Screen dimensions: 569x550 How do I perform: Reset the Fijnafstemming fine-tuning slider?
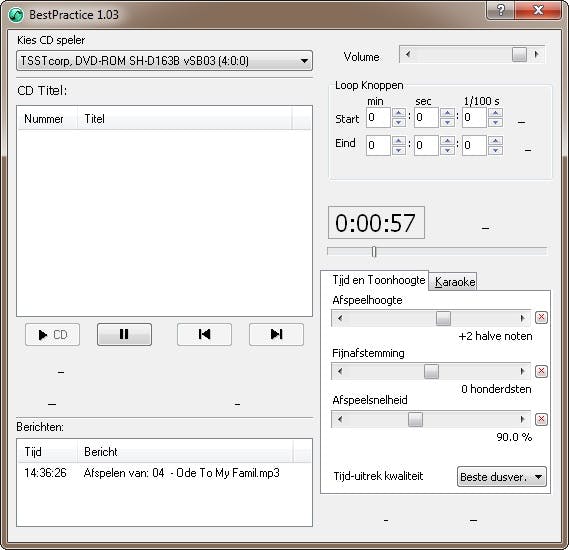pyautogui.click(x=541, y=371)
